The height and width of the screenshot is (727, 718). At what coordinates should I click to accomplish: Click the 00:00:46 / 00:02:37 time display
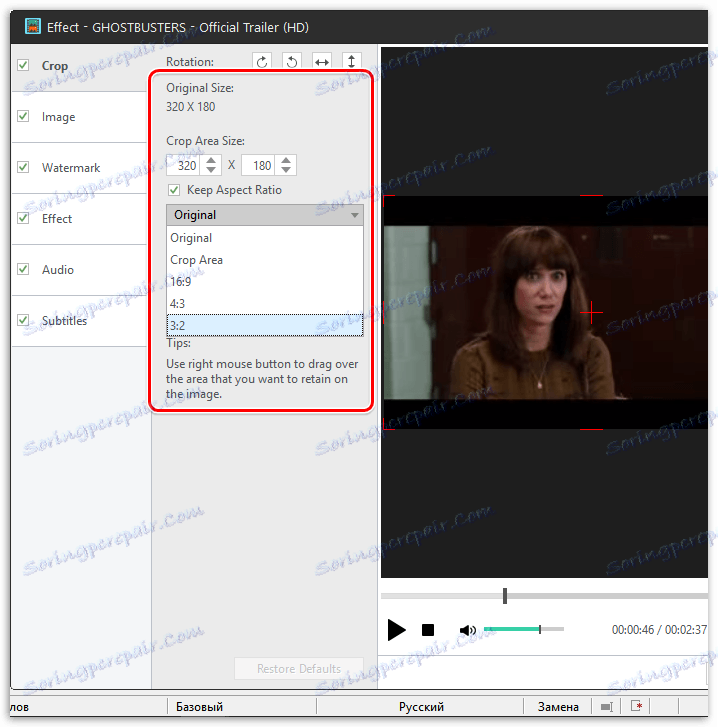click(660, 630)
